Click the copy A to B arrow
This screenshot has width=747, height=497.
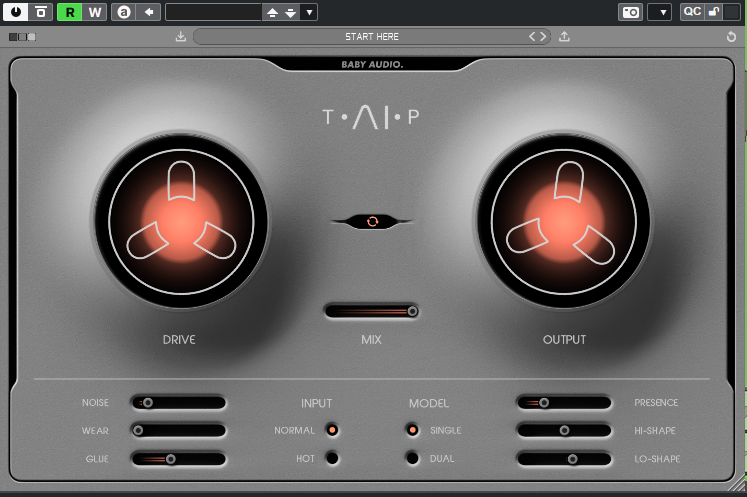click(x=149, y=12)
